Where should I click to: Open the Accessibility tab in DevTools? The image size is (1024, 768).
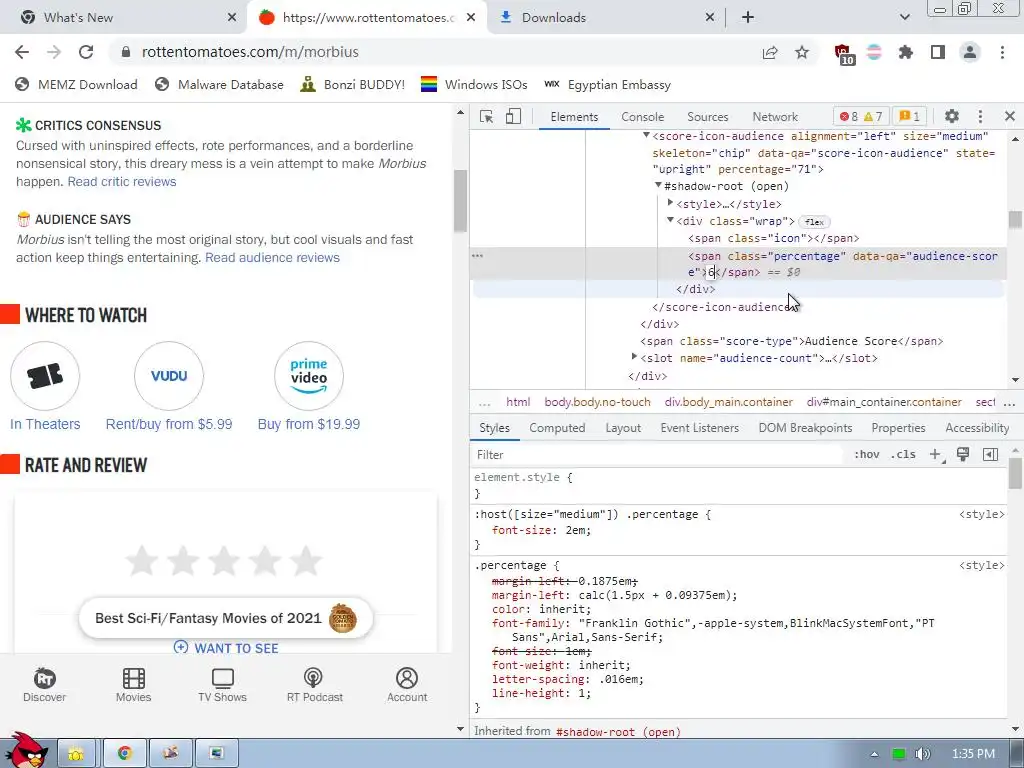(977, 428)
